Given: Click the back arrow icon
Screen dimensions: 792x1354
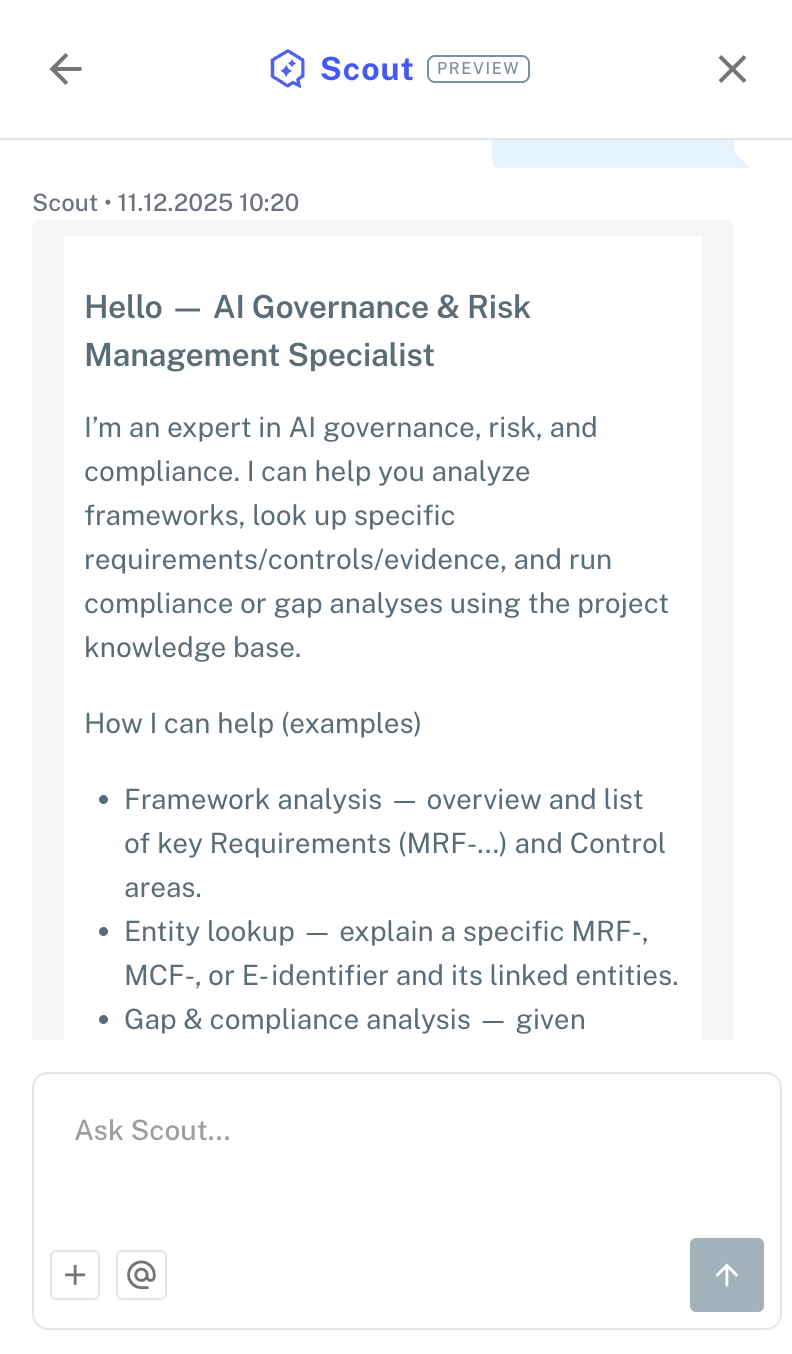Looking at the screenshot, I should tap(66, 69).
